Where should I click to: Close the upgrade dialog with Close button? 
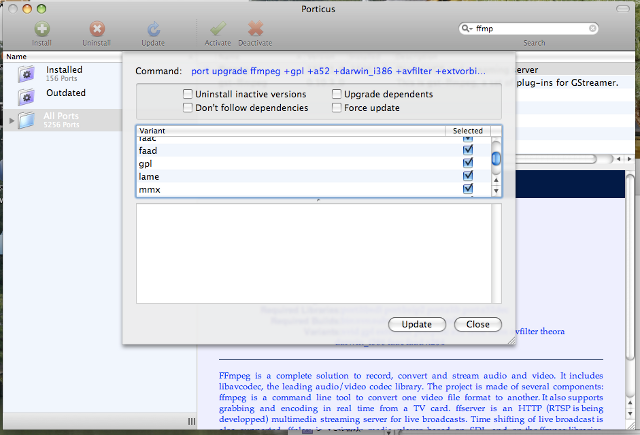(x=477, y=324)
